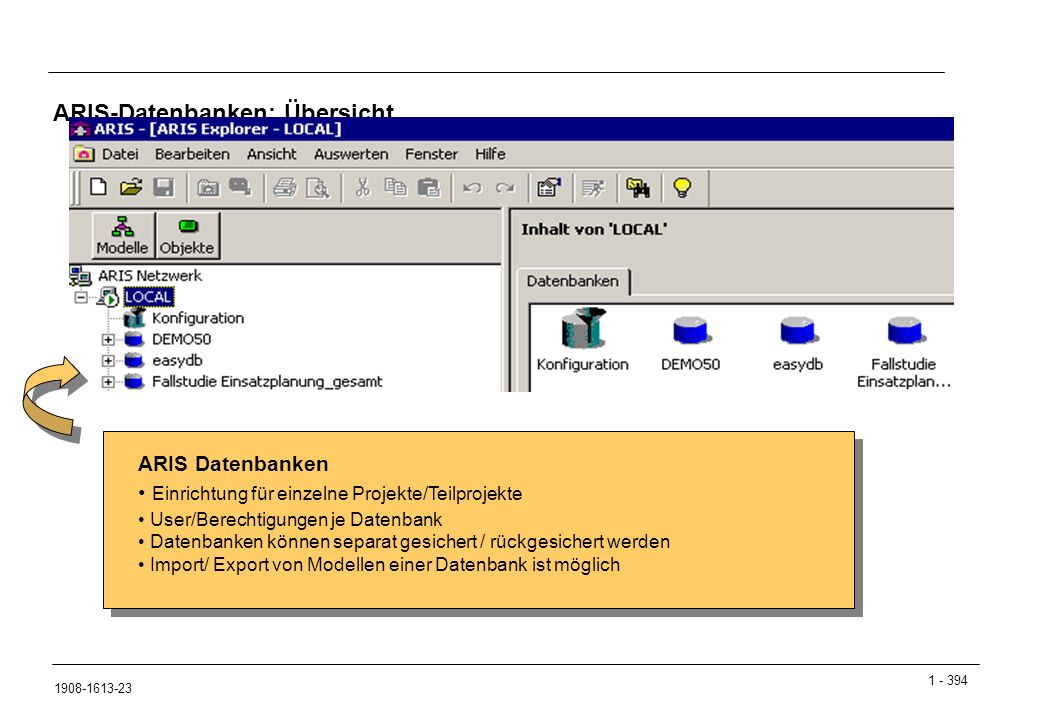Click the Copy toolbar icon
This screenshot has height=720, width=1040.
coord(396,188)
